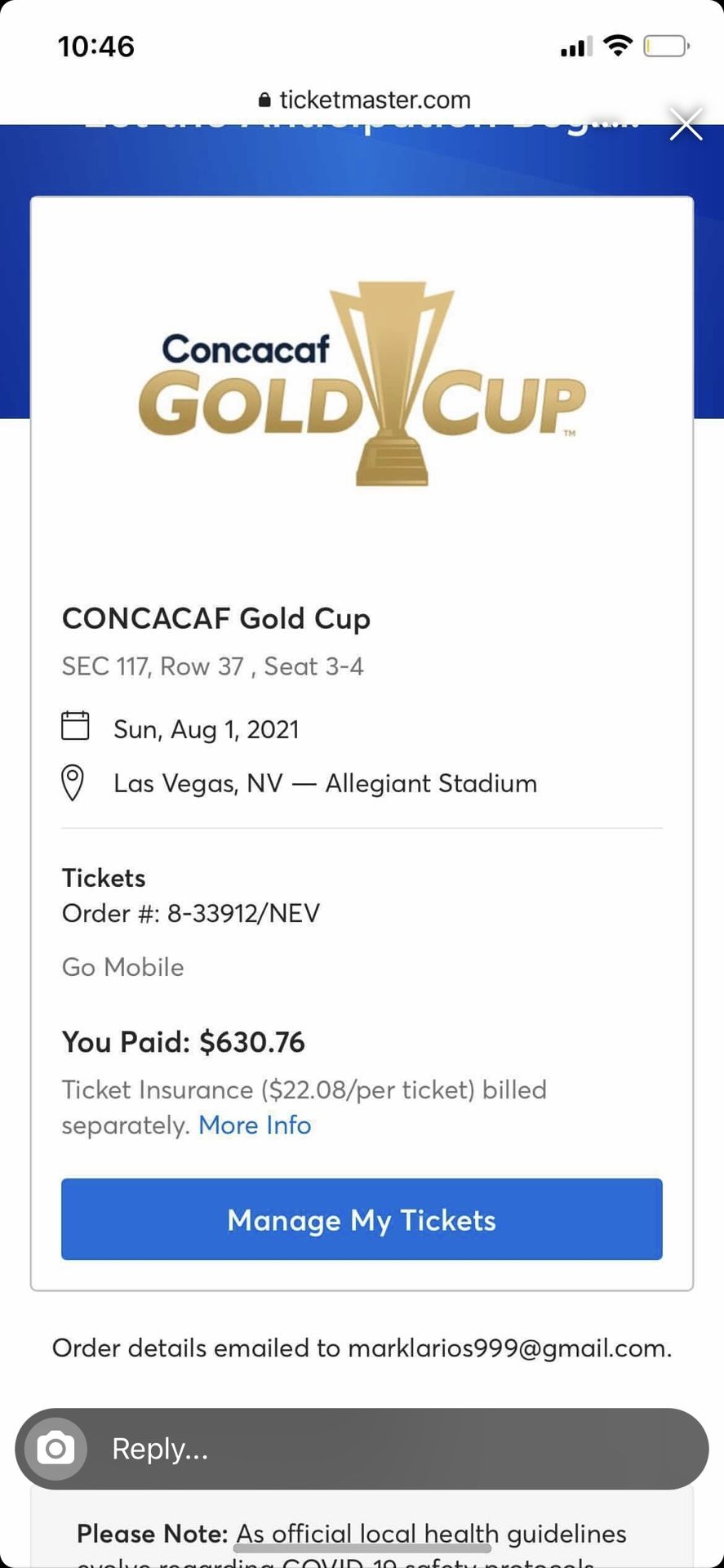Tap the Allegiant Stadium venue text

coord(431,783)
